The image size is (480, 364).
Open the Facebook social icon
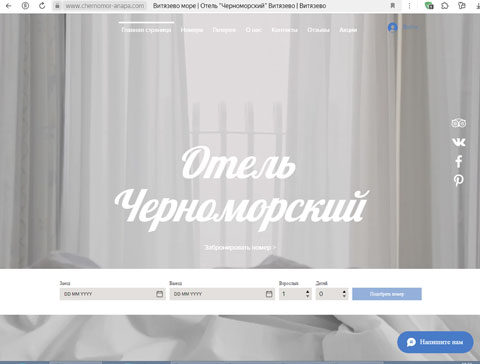click(x=459, y=161)
